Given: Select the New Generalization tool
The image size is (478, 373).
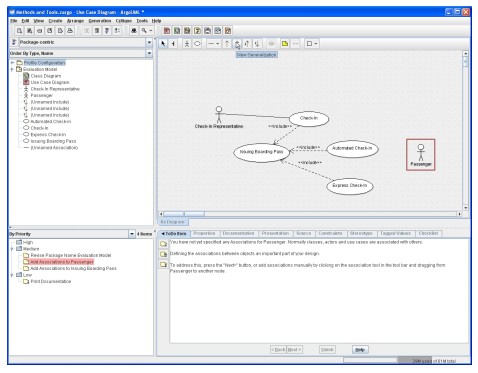Looking at the screenshot, I should (x=237, y=44).
